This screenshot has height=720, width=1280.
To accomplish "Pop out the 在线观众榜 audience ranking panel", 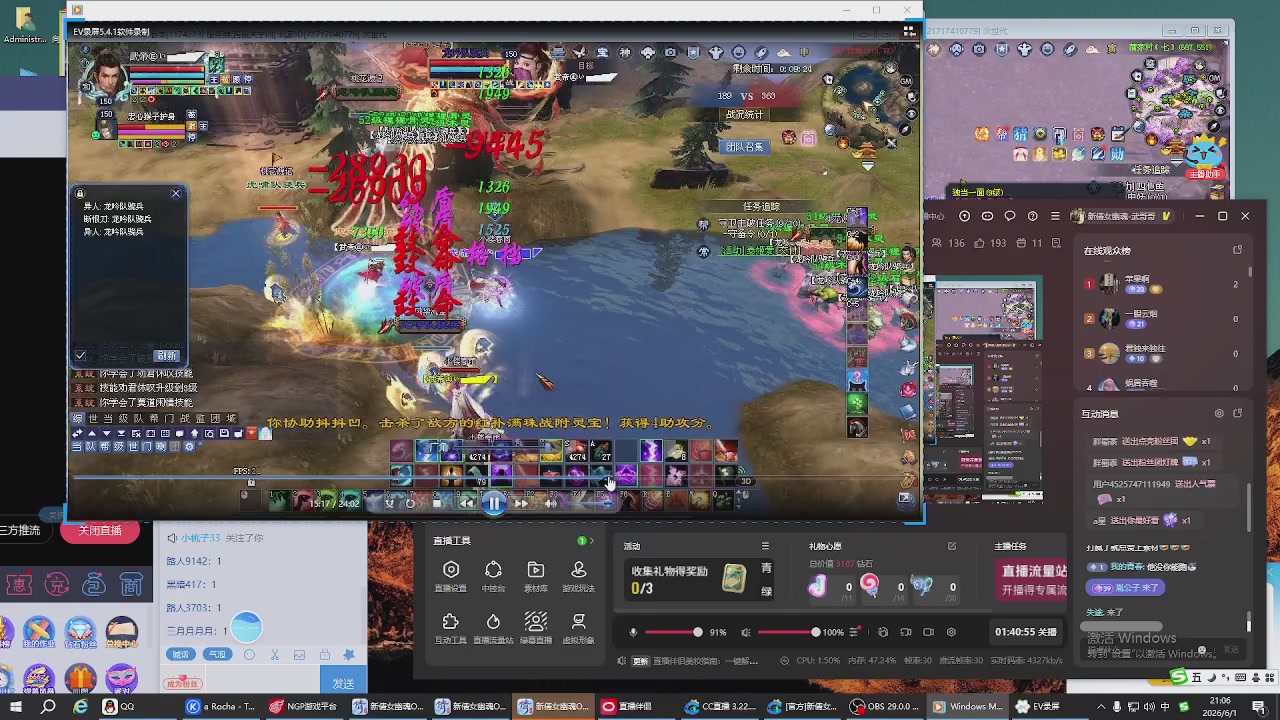I will point(1238,250).
